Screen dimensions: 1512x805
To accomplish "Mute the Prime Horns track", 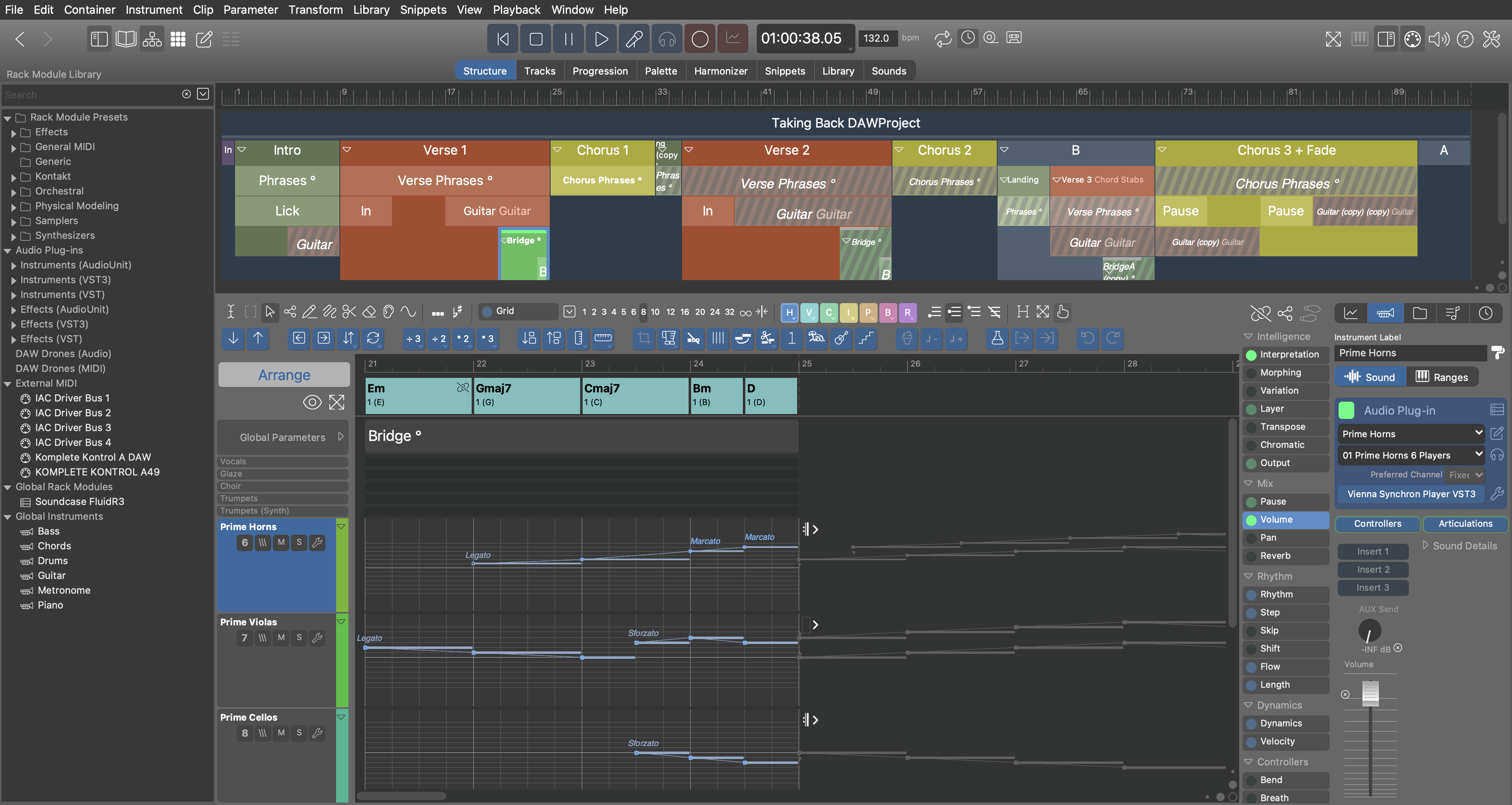I will (x=281, y=543).
